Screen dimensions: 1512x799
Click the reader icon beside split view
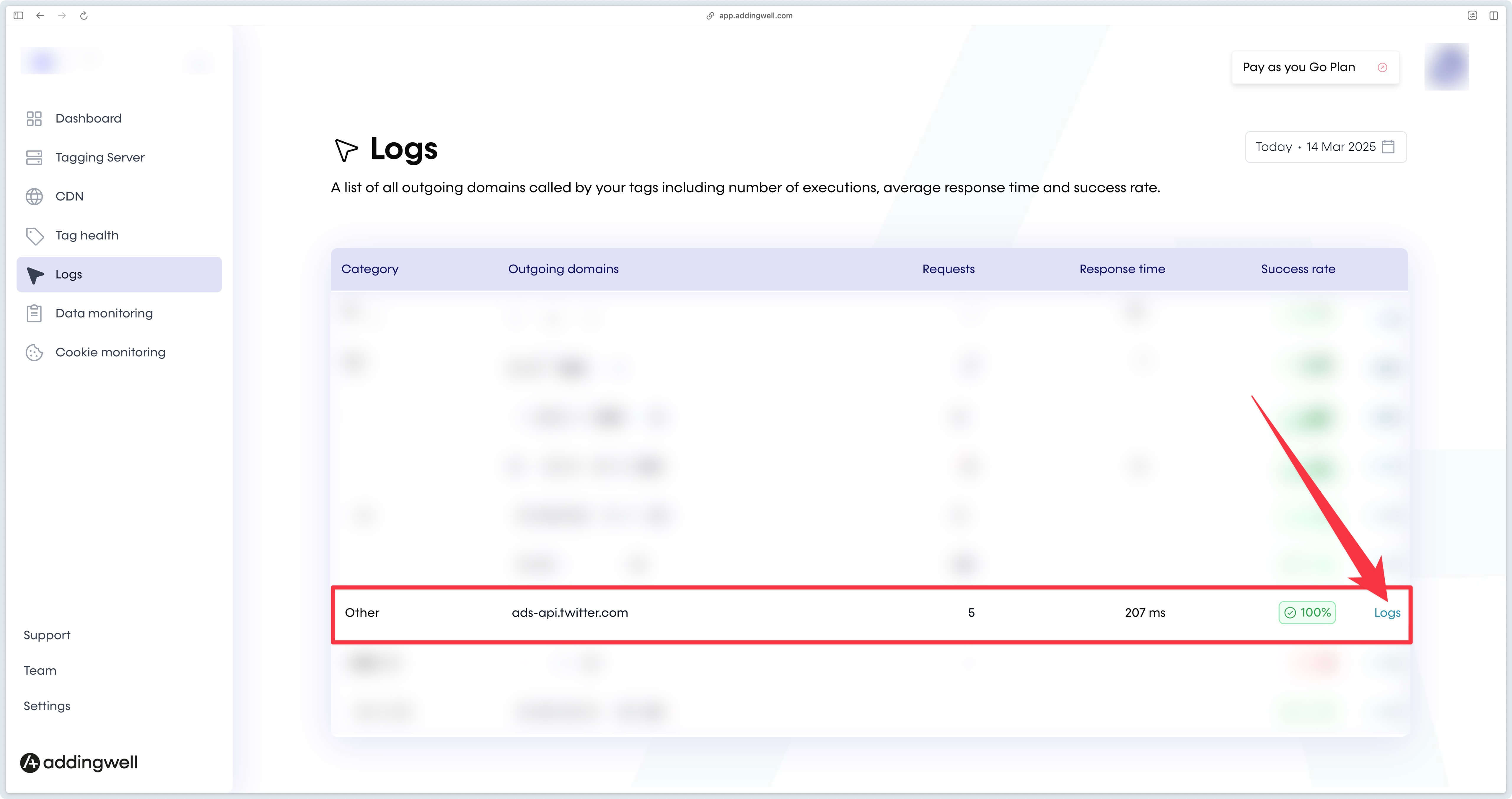tap(1472, 16)
